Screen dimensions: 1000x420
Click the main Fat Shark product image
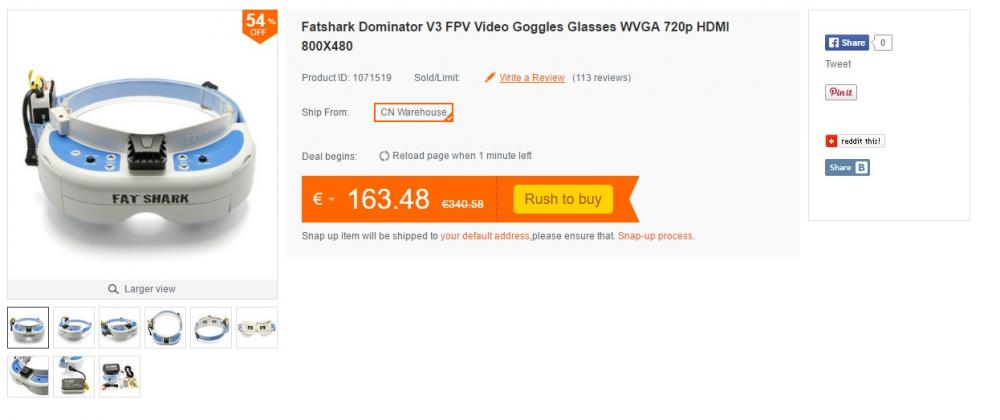click(142, 145)
